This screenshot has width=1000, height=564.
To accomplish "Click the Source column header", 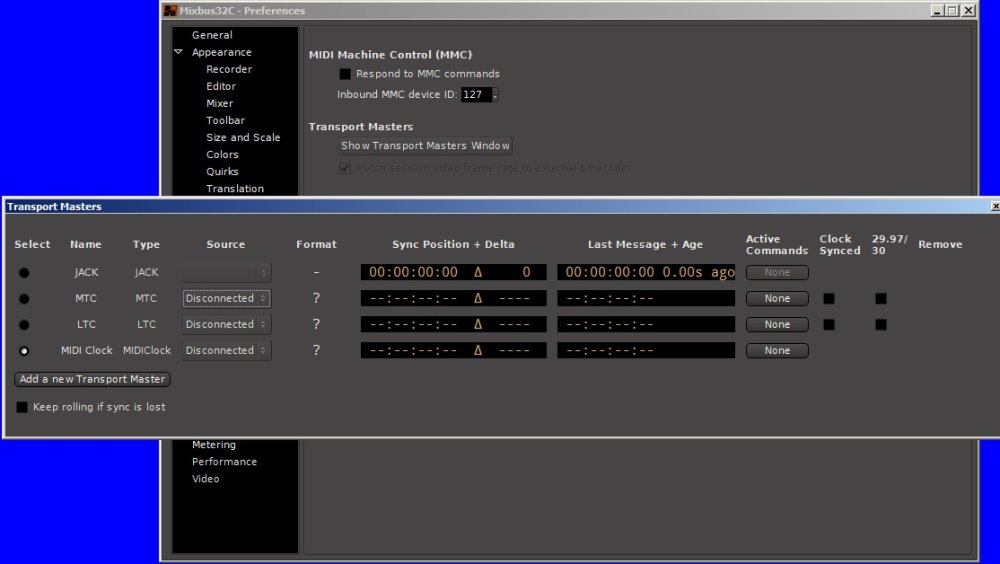I will click(226, 244).
